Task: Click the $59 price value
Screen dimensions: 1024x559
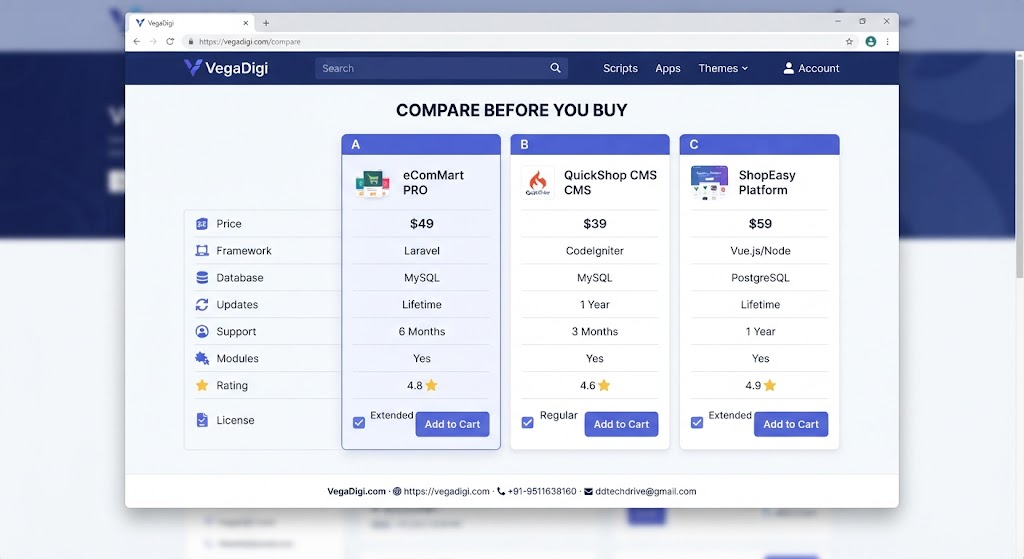Action: 760,223
